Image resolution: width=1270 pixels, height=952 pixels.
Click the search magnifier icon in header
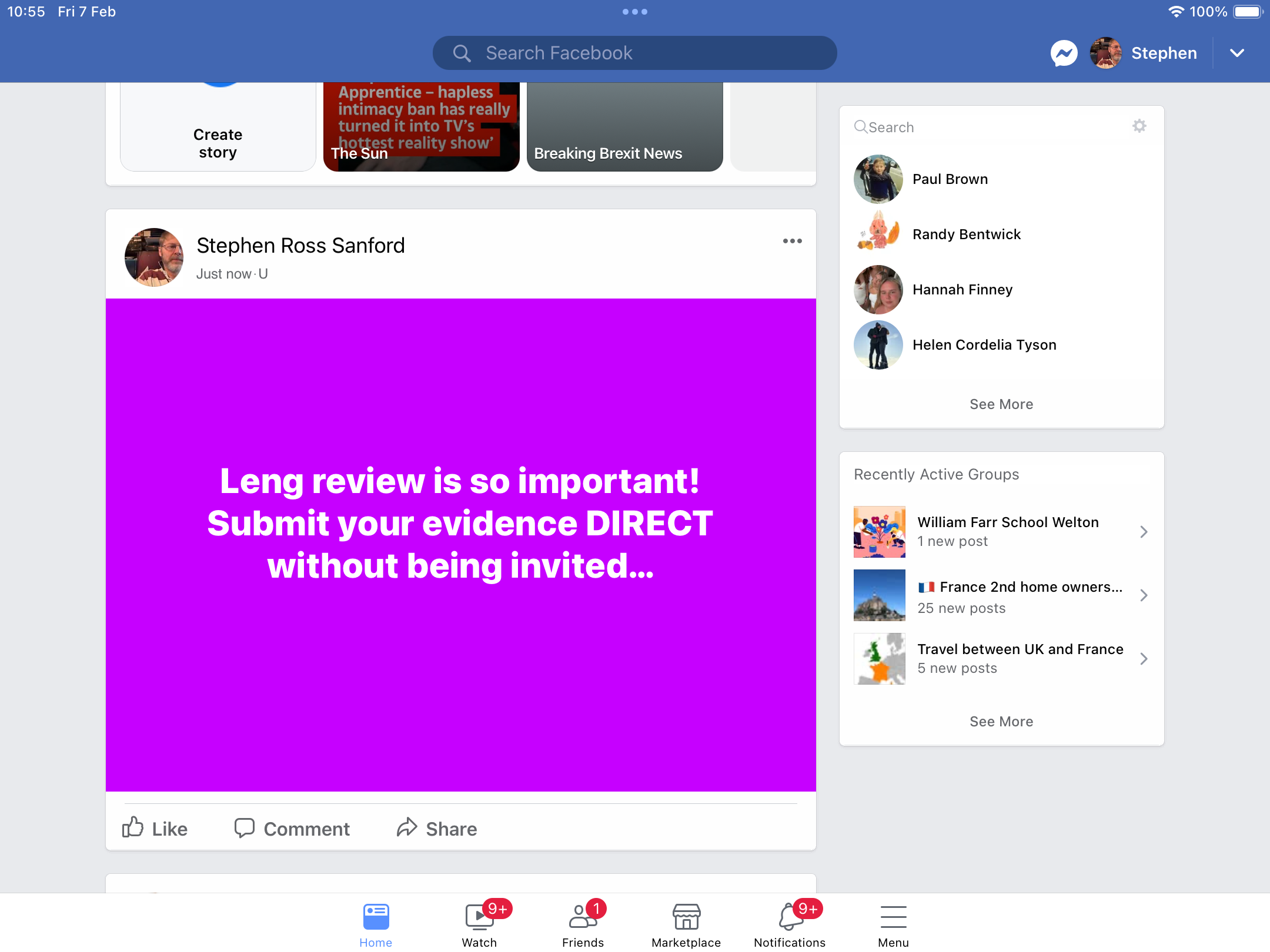pos(462,53)
